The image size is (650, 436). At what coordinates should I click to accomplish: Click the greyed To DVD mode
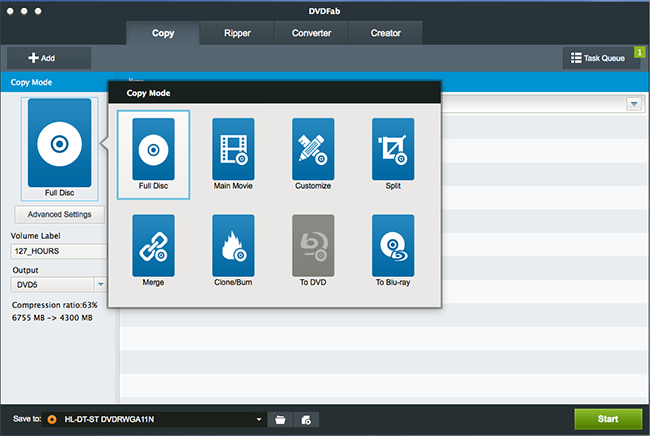(x=313, y=250)
